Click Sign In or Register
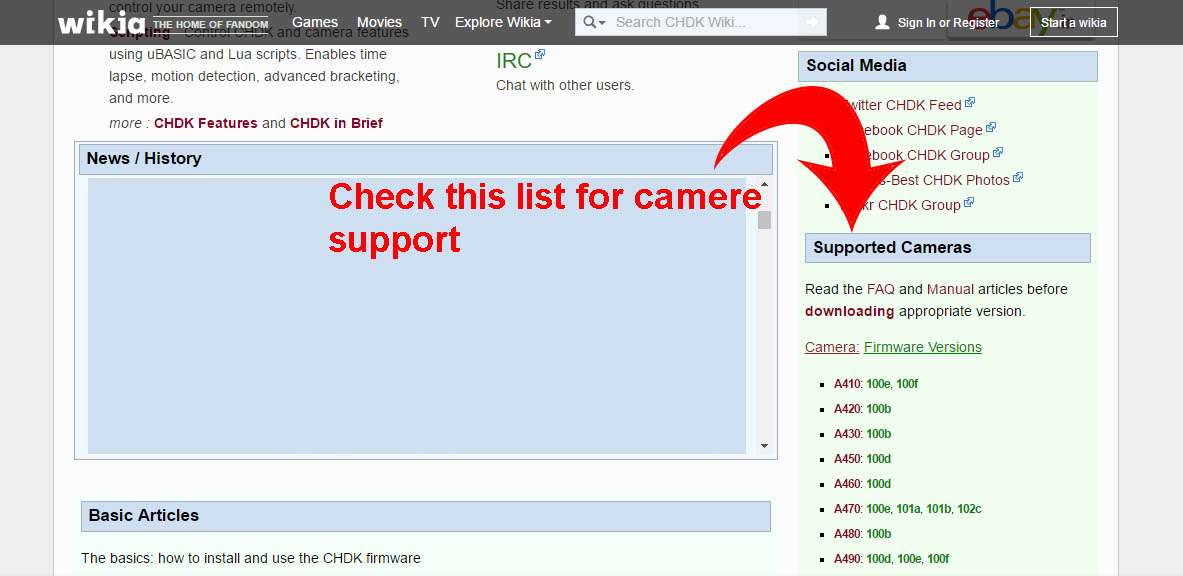Screen dimensions: 1183x576 tap(948, 23)
